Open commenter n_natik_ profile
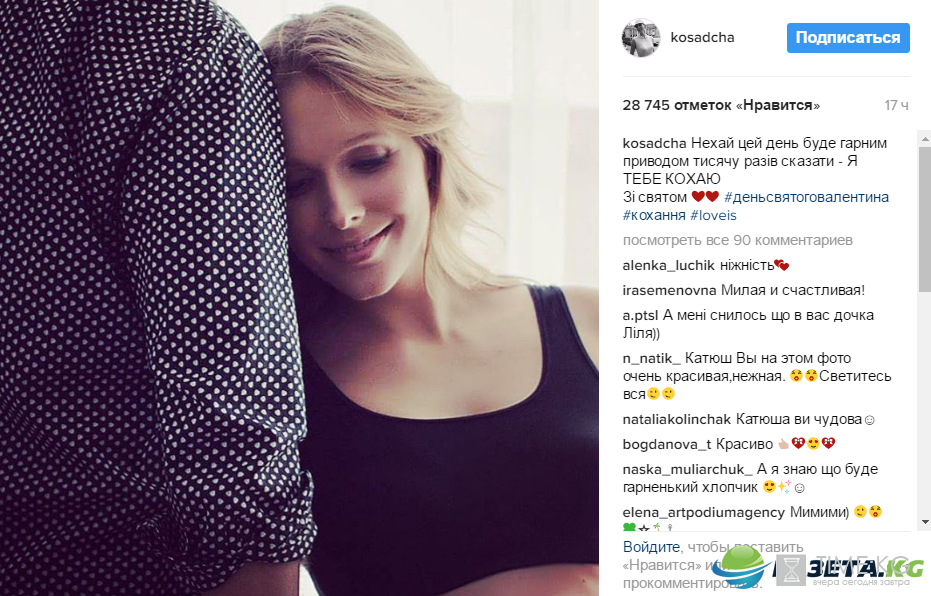Image resolution: width=931 pixels, height=596 pixels. (651, 358)
